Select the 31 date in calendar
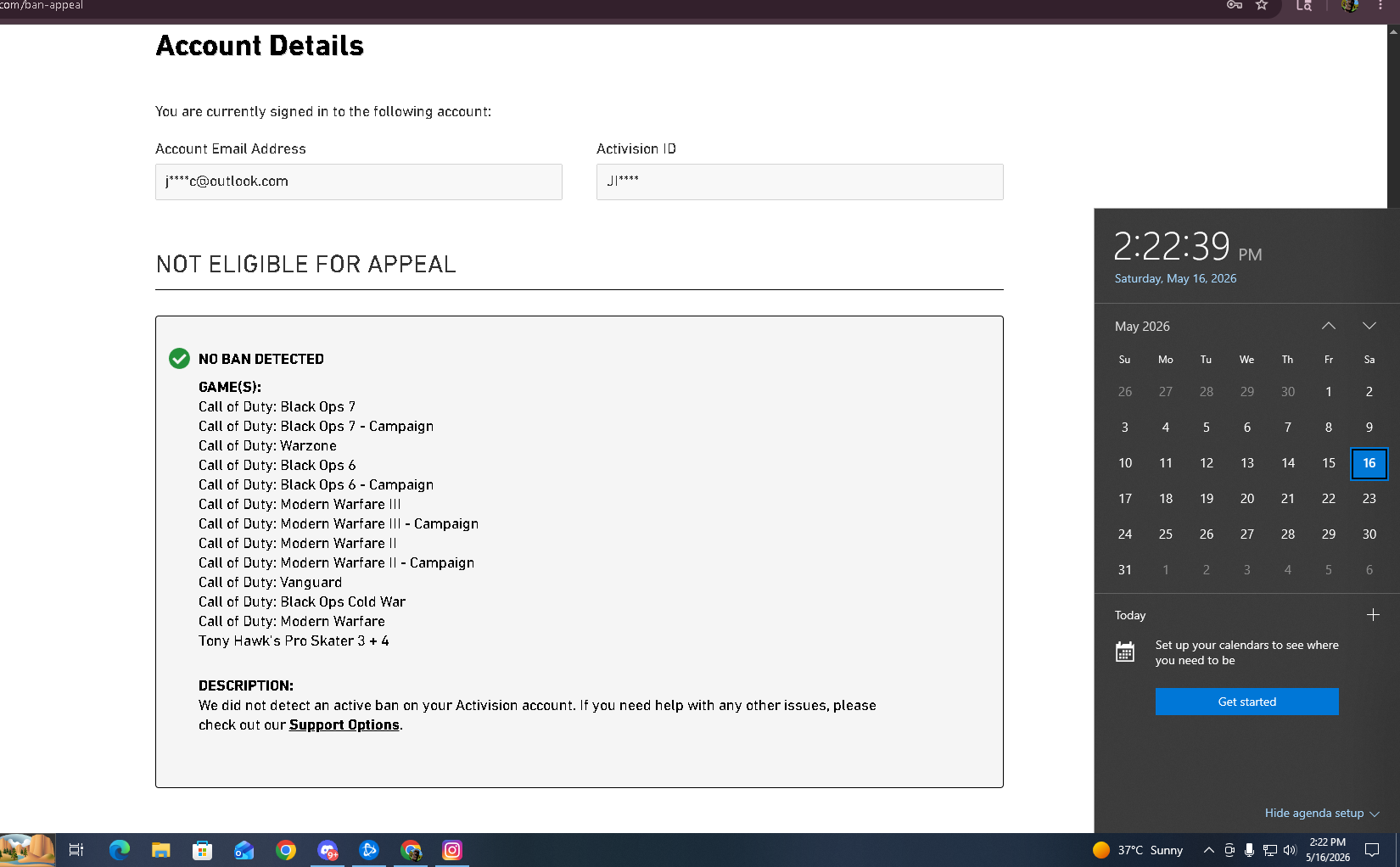This screenshot has width=1400, height=867. click(x=1125, y=570)
